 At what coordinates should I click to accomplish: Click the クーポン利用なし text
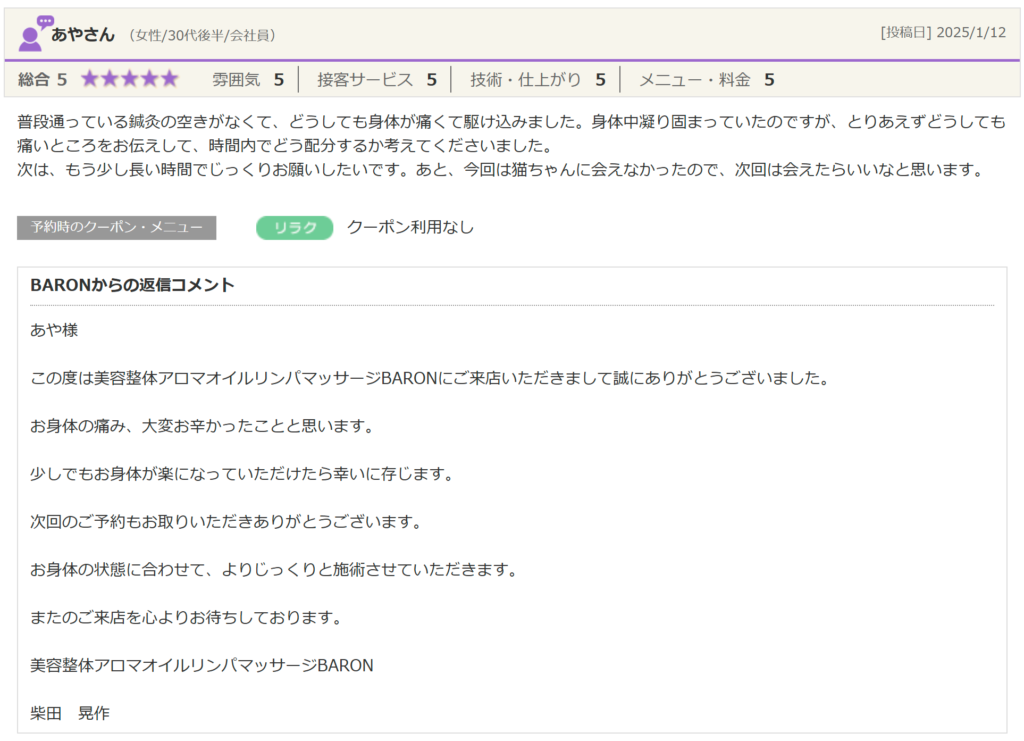[x=410, y=228]
